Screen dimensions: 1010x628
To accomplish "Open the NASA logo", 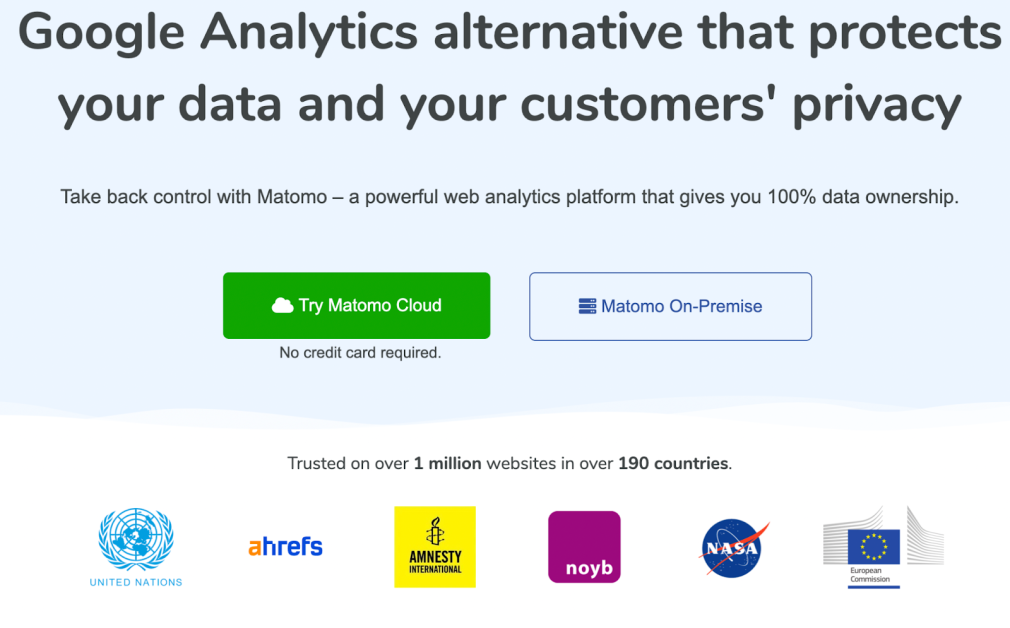I will pyautogui.click(x=733, y=548).
